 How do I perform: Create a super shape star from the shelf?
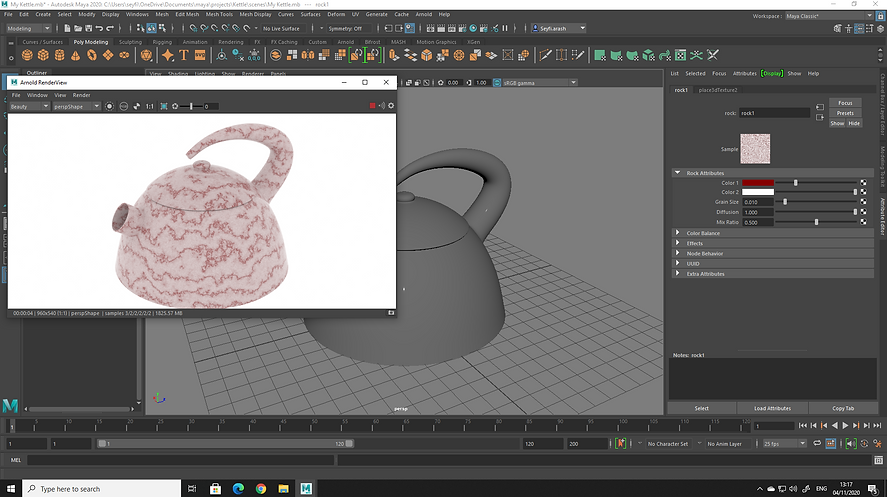pyautogui.click(x=167, y=55)
